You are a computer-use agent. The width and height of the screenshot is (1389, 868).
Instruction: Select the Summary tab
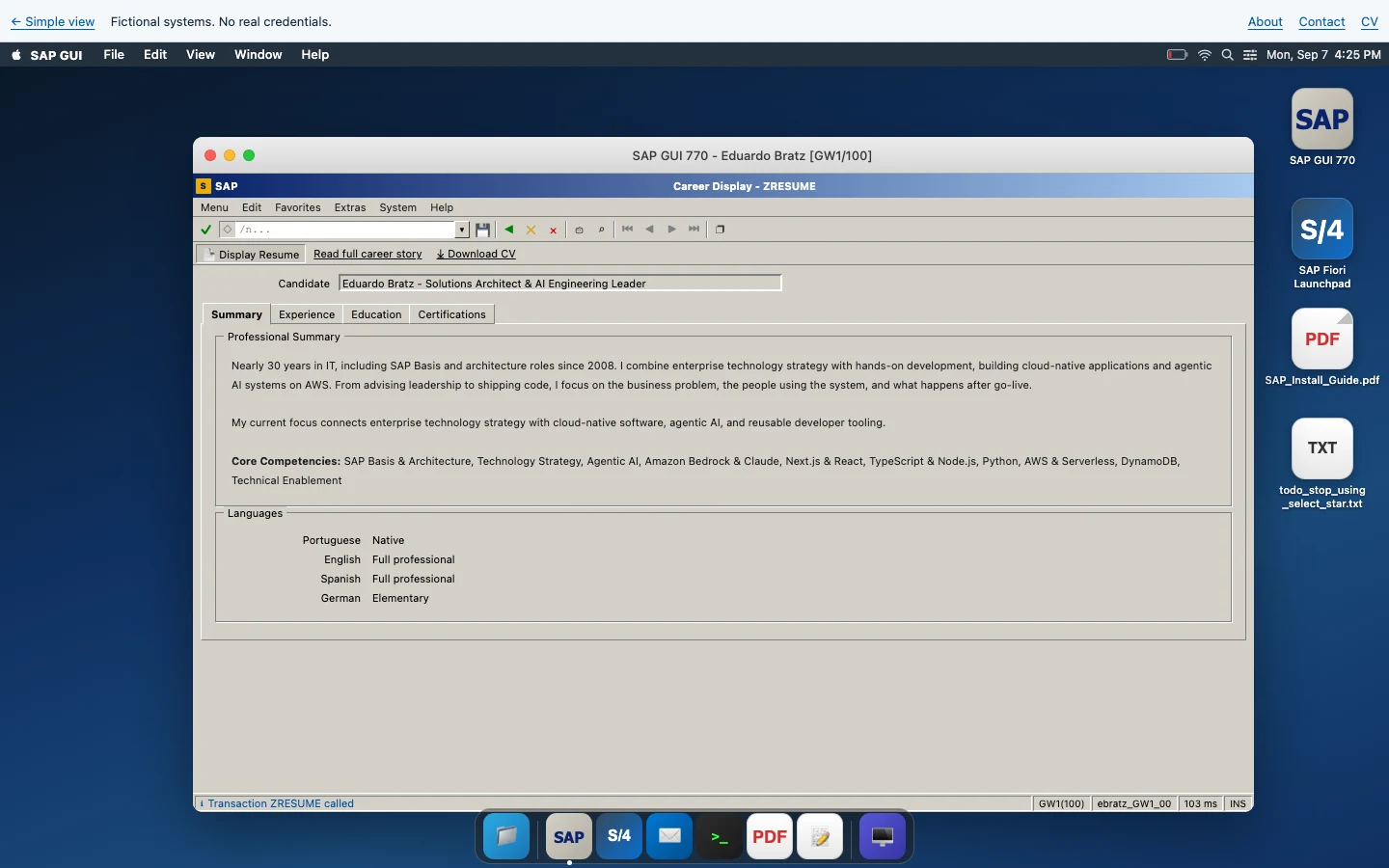[x=236, y=314]
